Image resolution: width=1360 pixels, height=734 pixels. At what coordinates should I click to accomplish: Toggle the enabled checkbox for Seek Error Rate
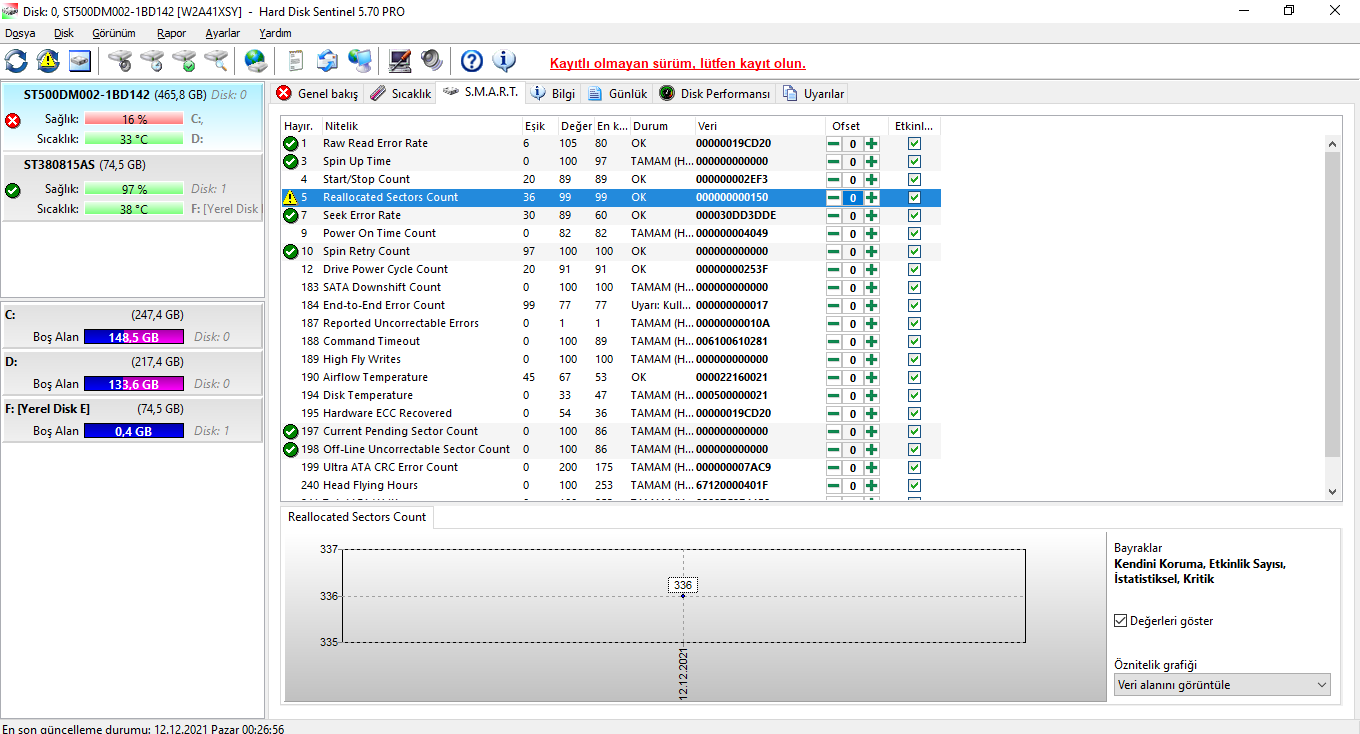coord(914,216)
